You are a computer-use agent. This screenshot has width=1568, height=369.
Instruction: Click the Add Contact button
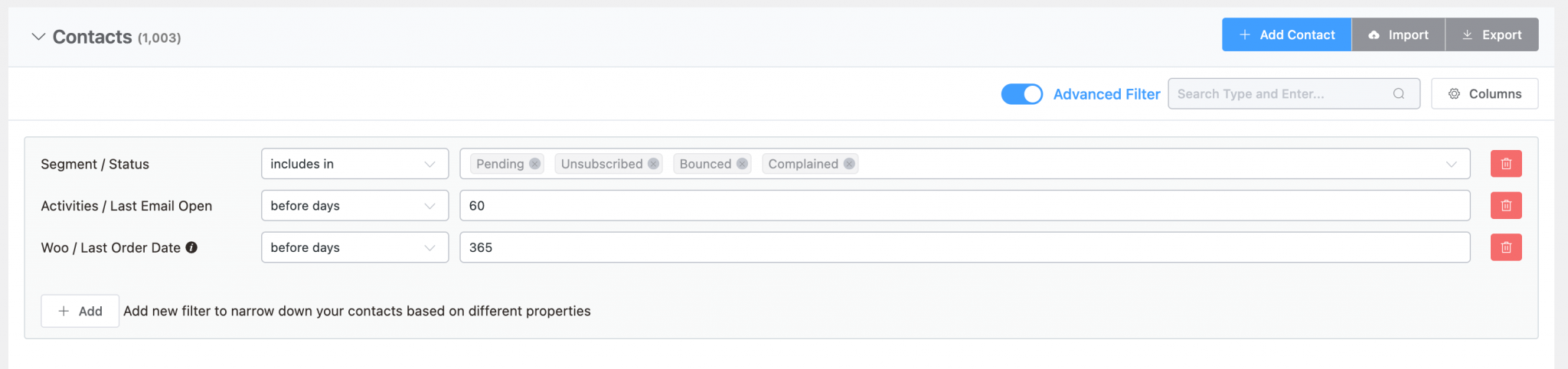(1286, 35)
